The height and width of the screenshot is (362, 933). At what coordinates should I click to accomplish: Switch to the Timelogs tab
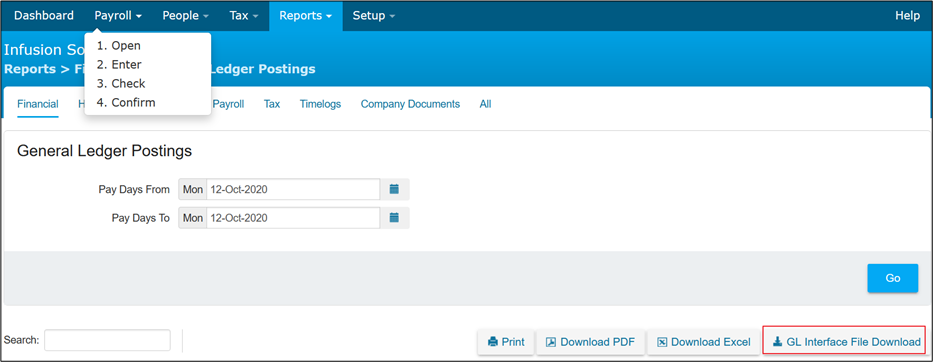(x=320, y=104)
